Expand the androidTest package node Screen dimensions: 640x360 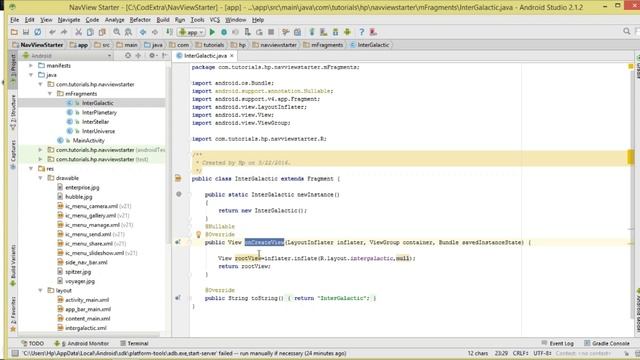pos(40,150)
